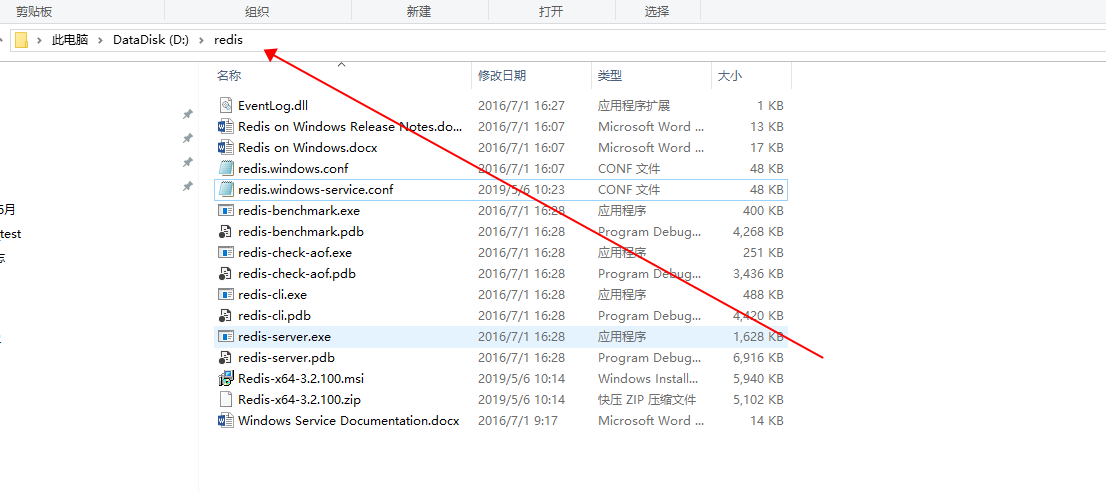Click the 组织 ribbon group label

[257, 11]
